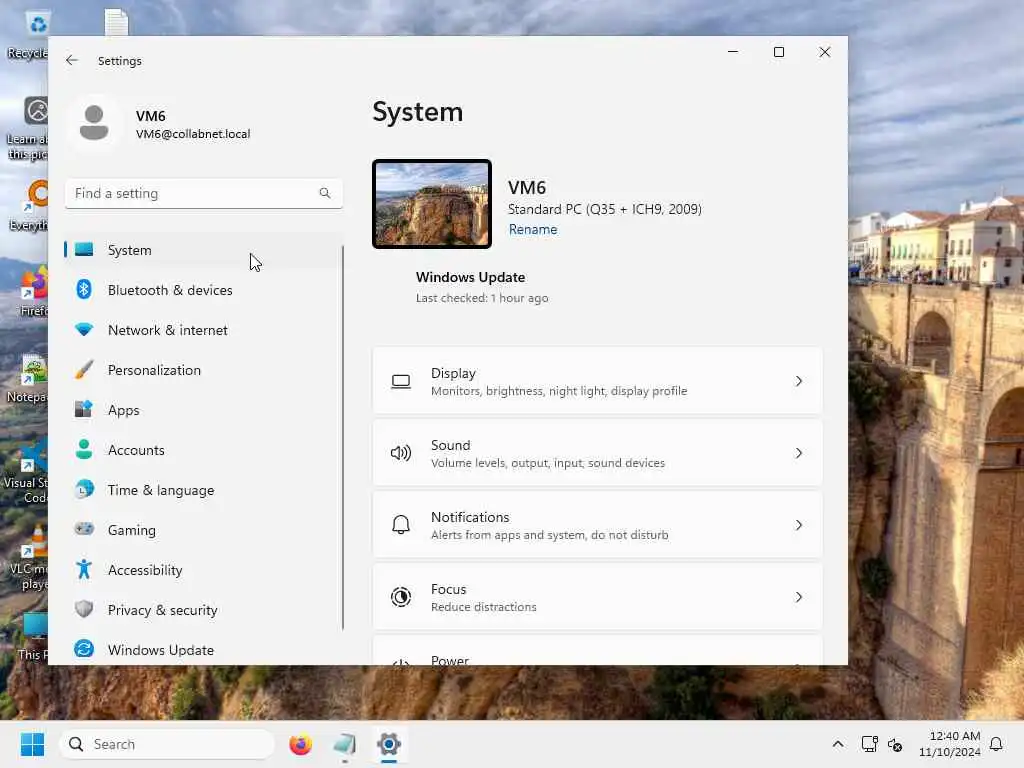The width and height of the screenshot is (1024, 768).
Task: Click the Display laptop icon
Action: coord(401,381)
